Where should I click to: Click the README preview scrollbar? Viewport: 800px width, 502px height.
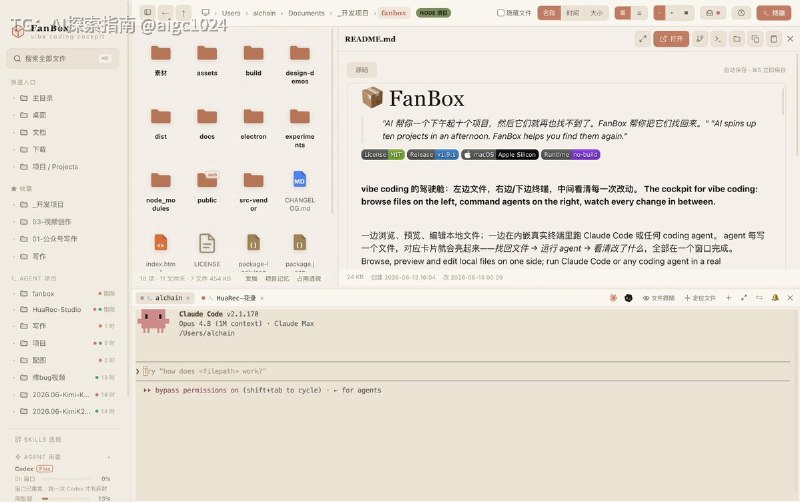(783, 101)
